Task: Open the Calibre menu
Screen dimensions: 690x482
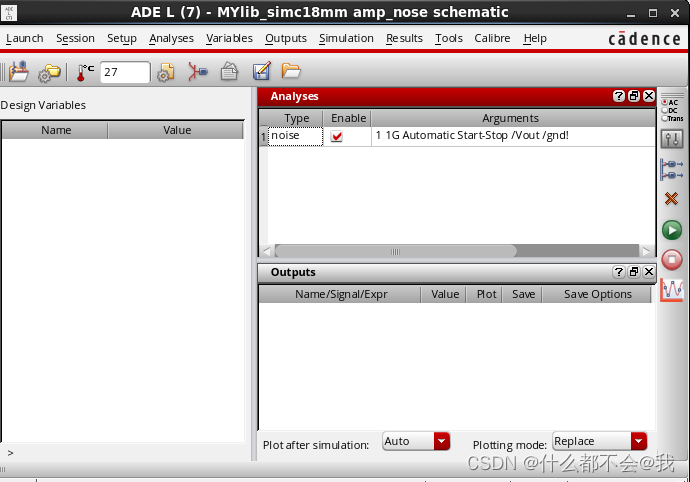Action: tap(492, 38)
